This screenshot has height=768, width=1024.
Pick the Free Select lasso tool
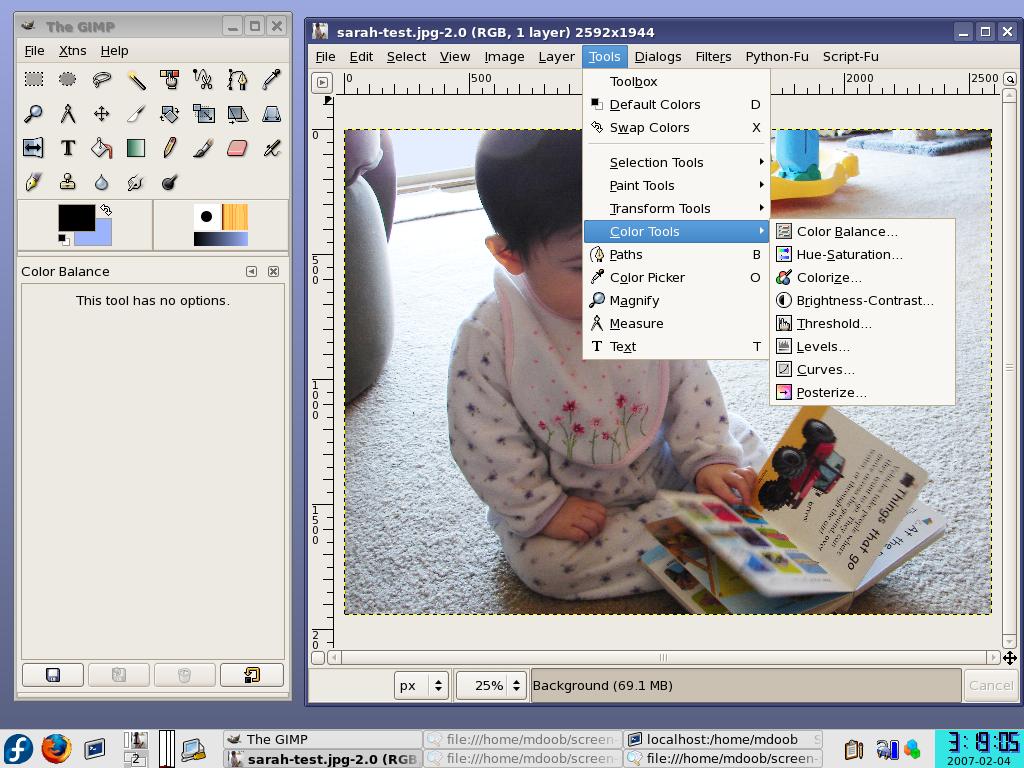102,80
